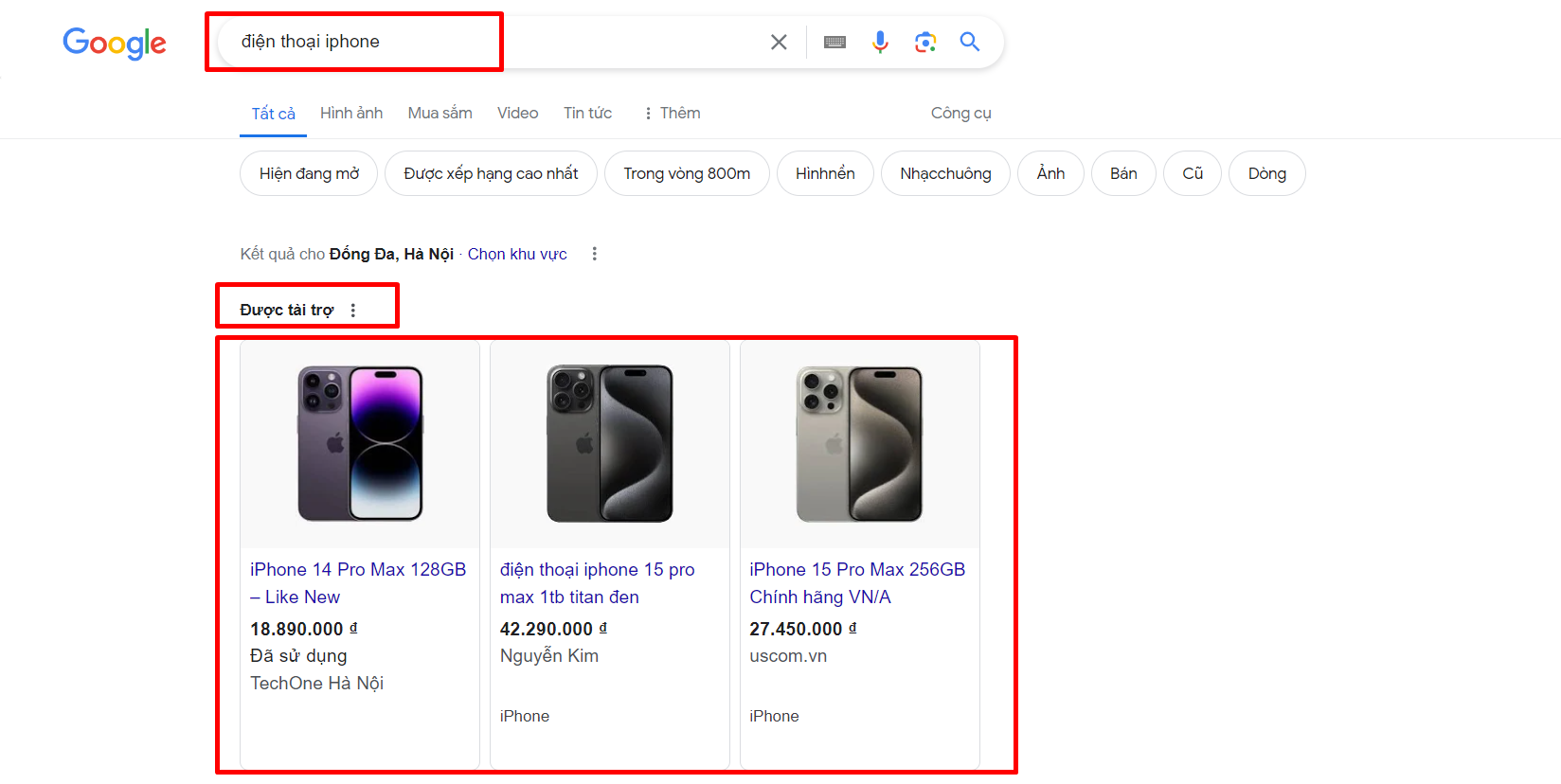Click the Chọn khu vực link
This screenshot has height=784, width=1561.
(517, 254)
